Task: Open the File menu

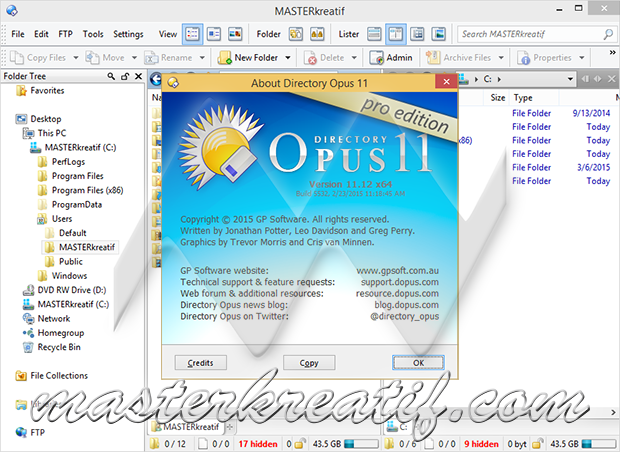Action: click(18, 34)
